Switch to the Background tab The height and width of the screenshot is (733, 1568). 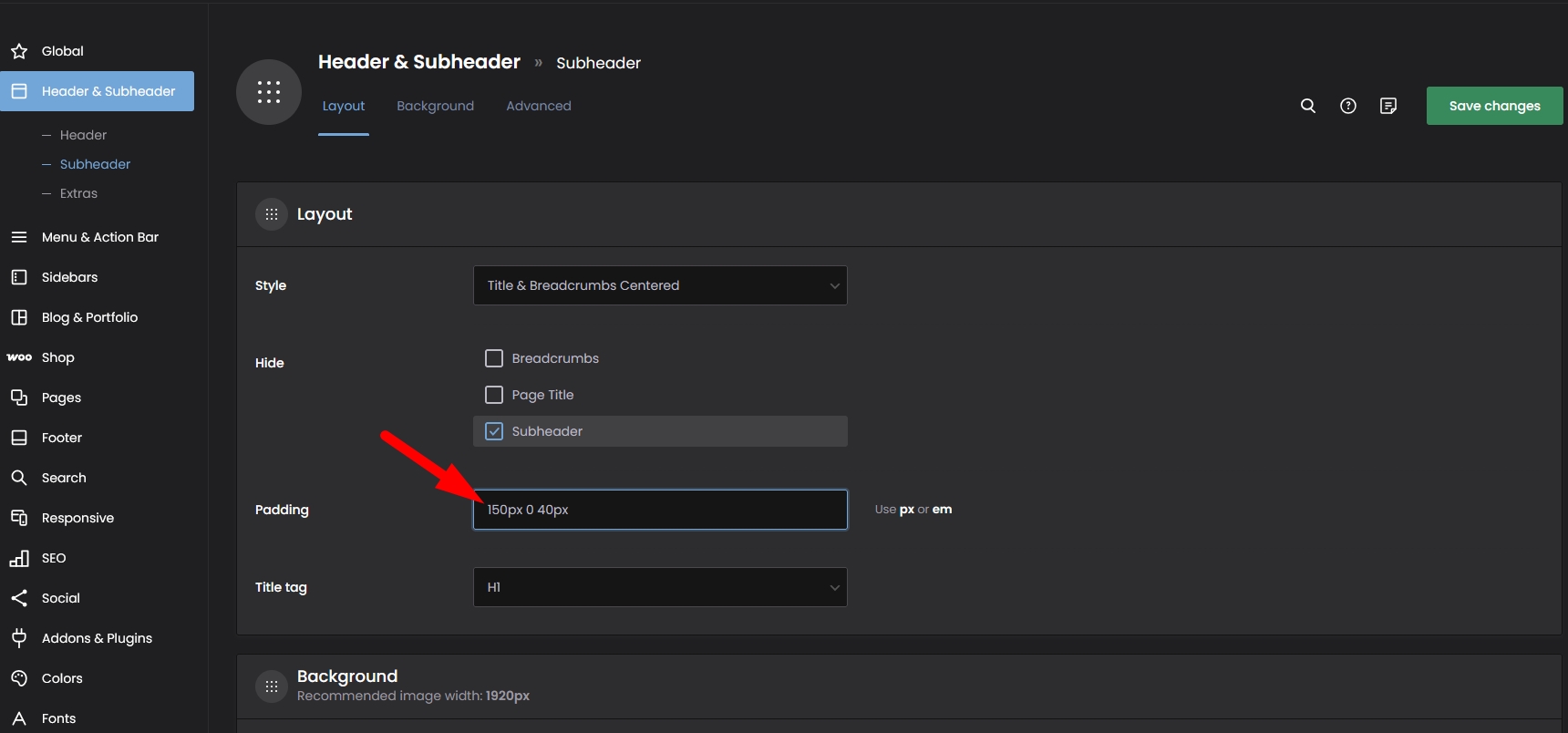click(435, 106)
